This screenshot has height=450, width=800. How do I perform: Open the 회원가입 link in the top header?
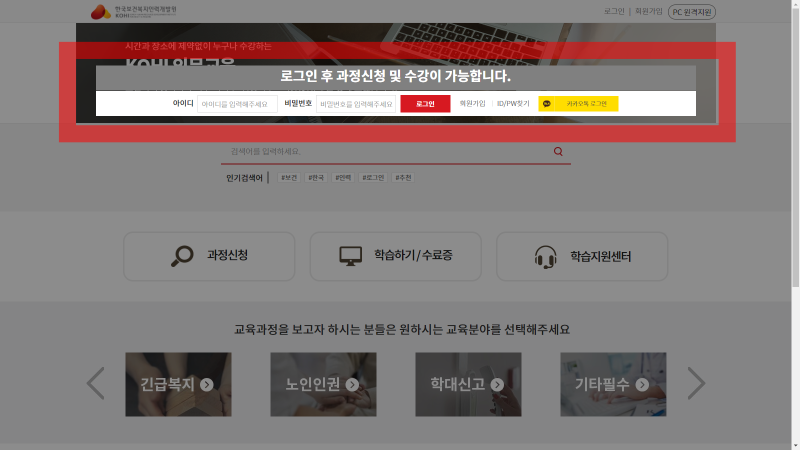pyautogui.click(x=648, y=11)
